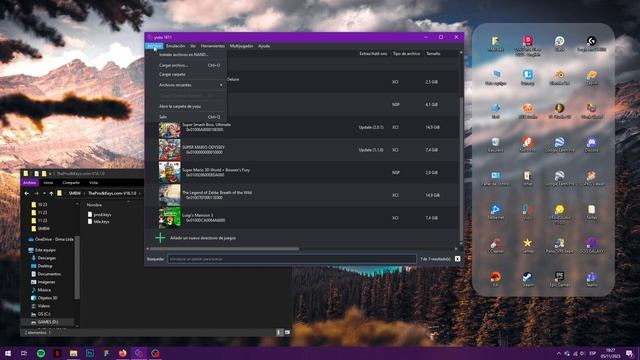Open recent locations dropdown in File Explorer
This screenshot has height=360, width=640.
coord(44,193)
